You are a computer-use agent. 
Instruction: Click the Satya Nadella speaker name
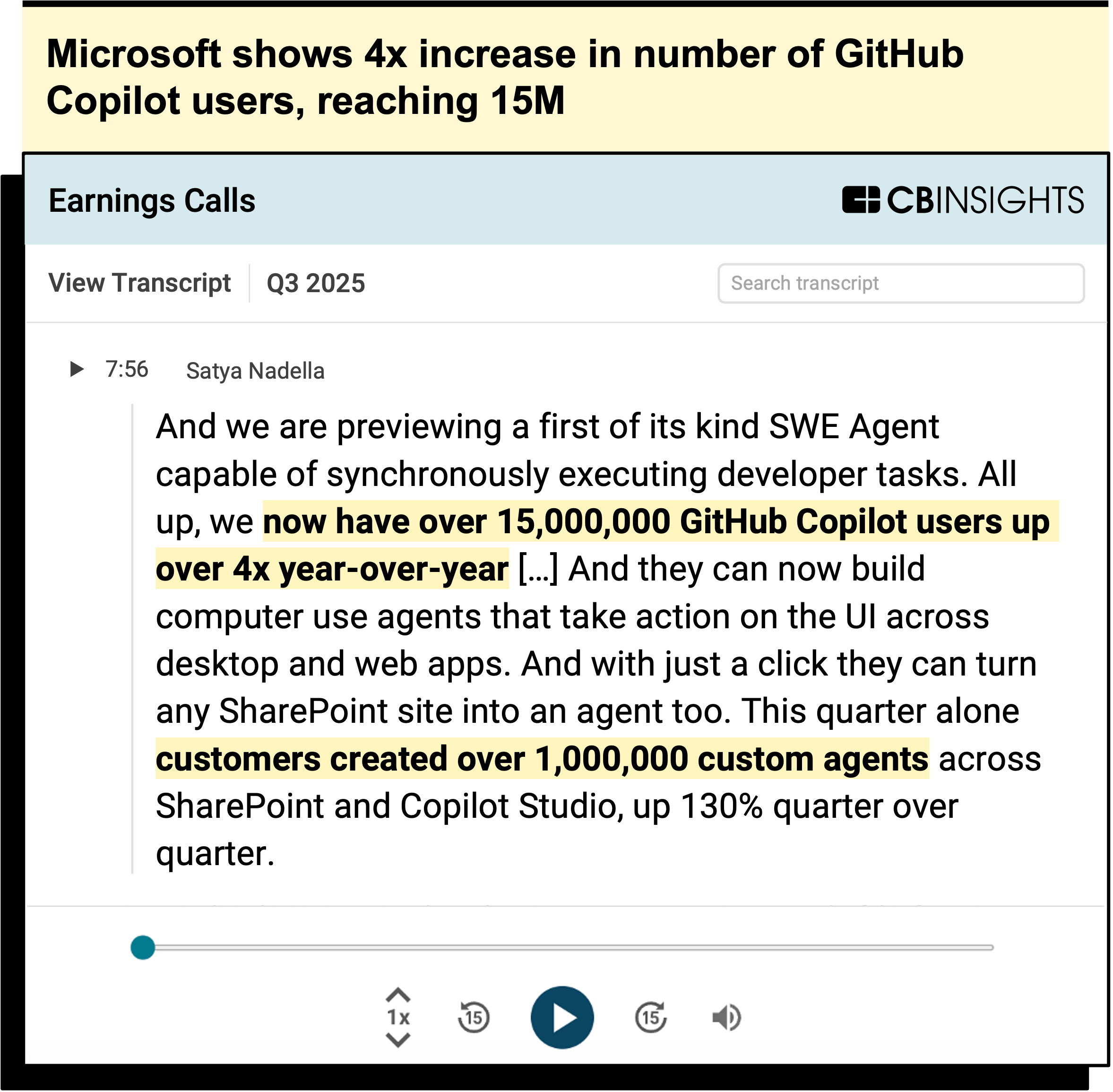(255, 371)
